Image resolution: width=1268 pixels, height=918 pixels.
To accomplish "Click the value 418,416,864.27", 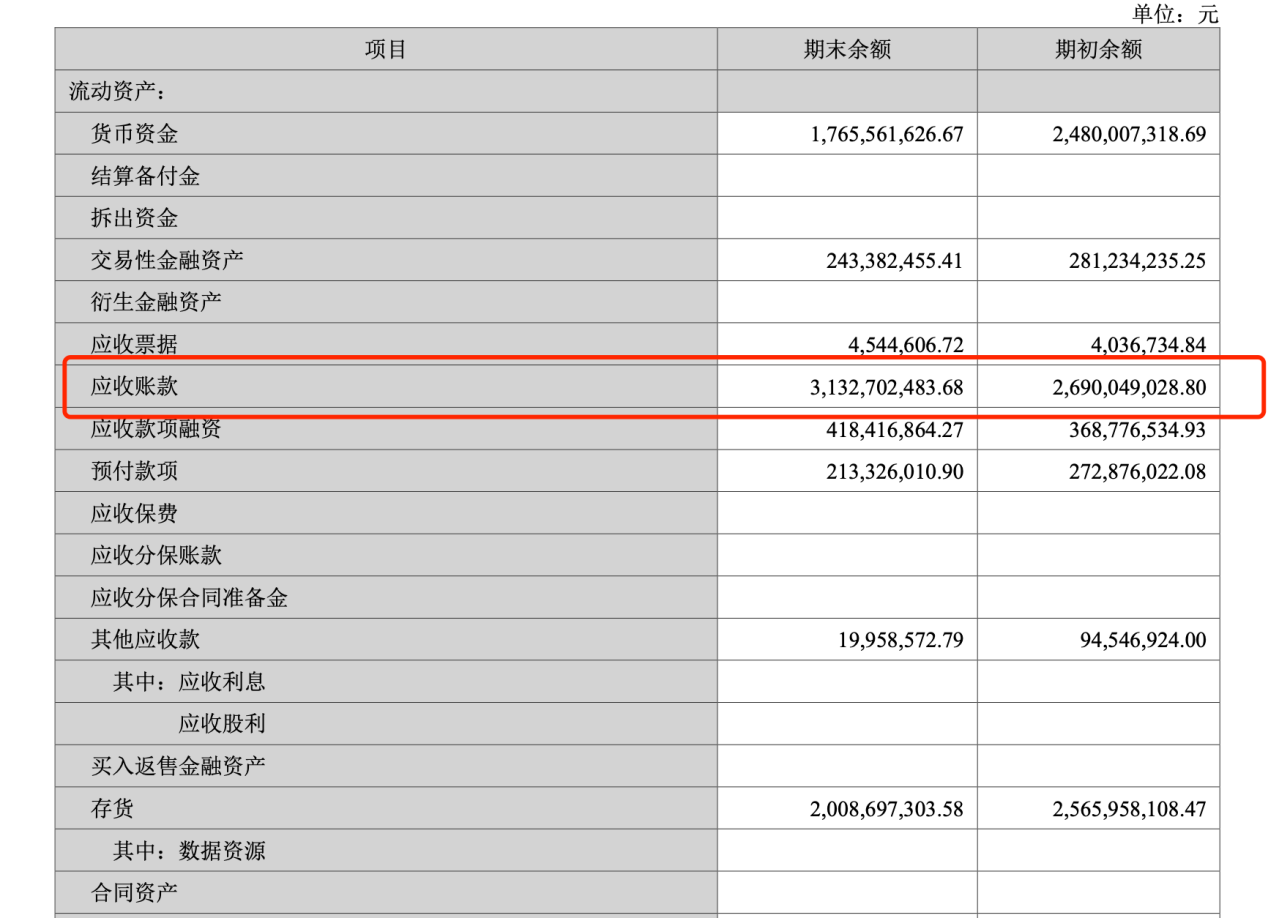I will pyautogui.click(x=895, y=431).
